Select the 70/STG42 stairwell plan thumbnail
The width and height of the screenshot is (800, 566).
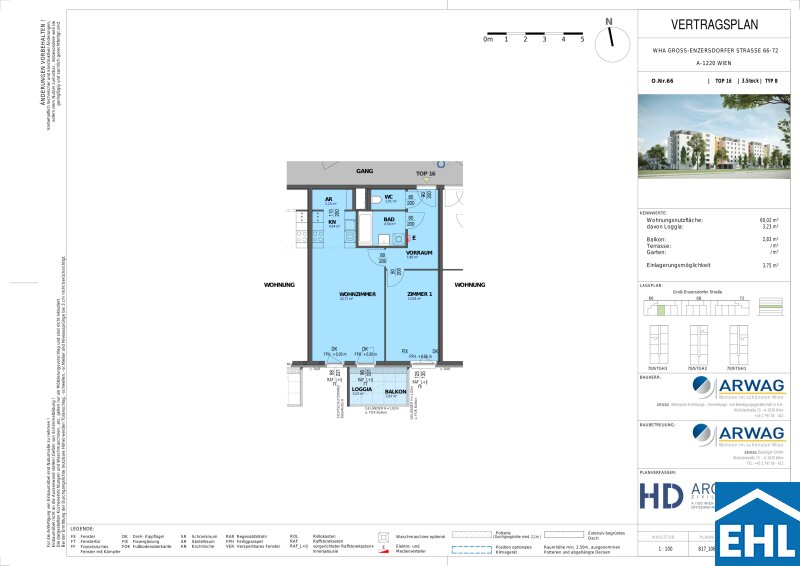698,344
